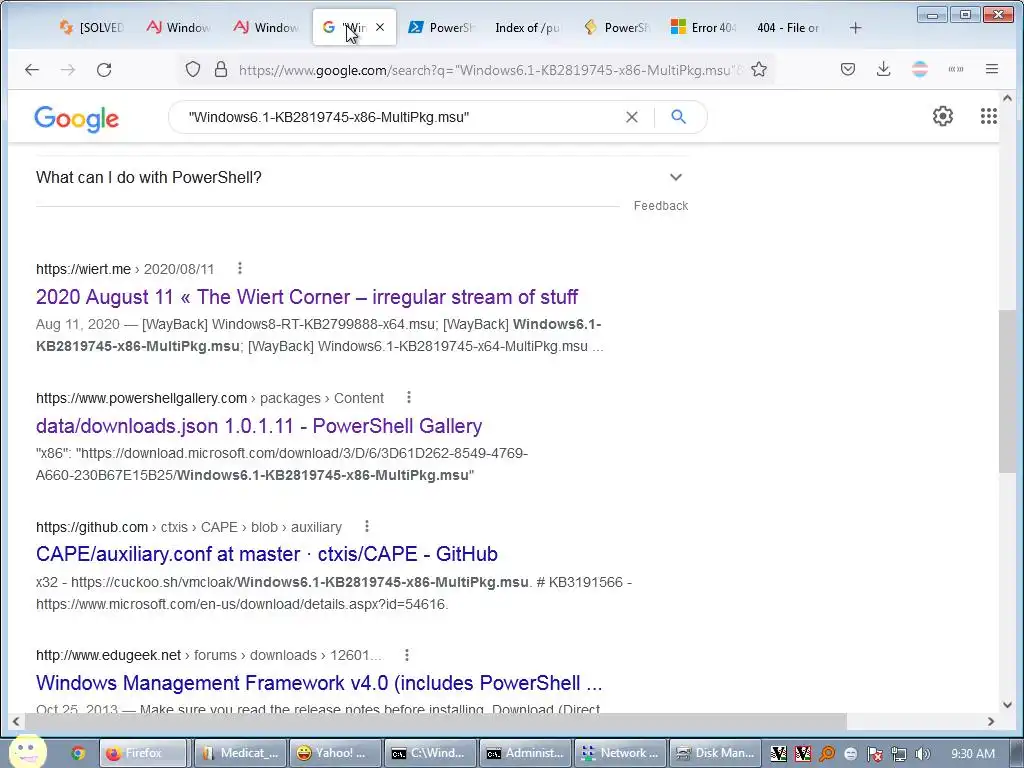Go back to the previous page
Image resolution: width=1024 pixels, height=768 pixels.
[x=31, y=69]
